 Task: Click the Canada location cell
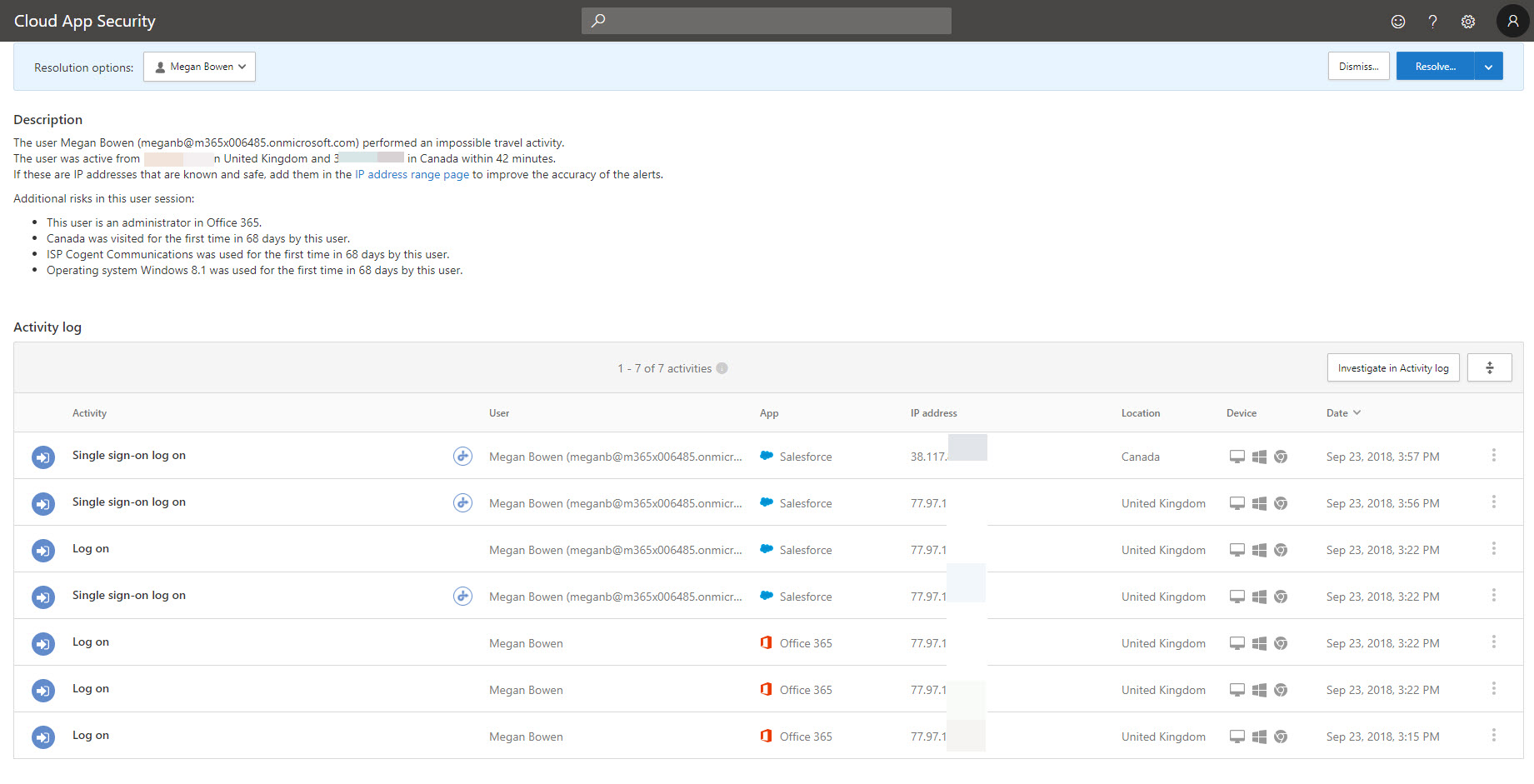tap(1141, 457)
